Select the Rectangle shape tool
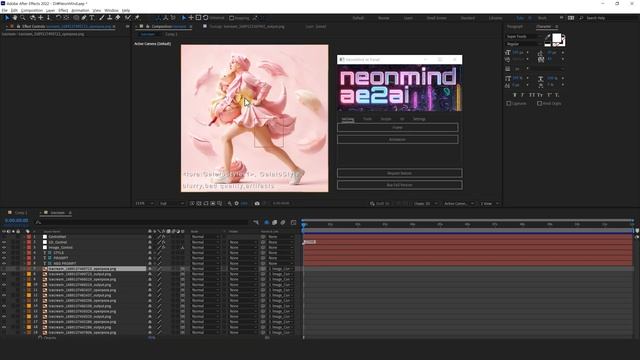 76,18
